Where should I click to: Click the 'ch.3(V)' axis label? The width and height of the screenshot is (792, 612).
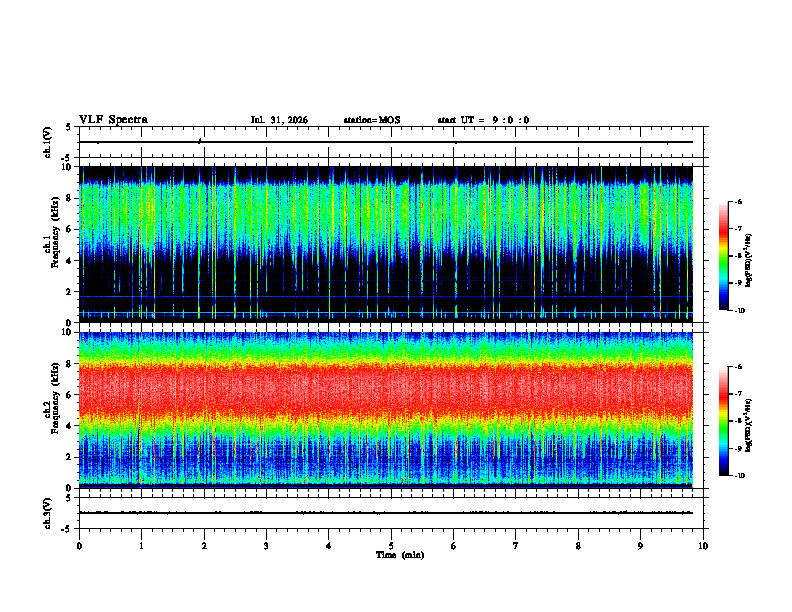point(47,513)
